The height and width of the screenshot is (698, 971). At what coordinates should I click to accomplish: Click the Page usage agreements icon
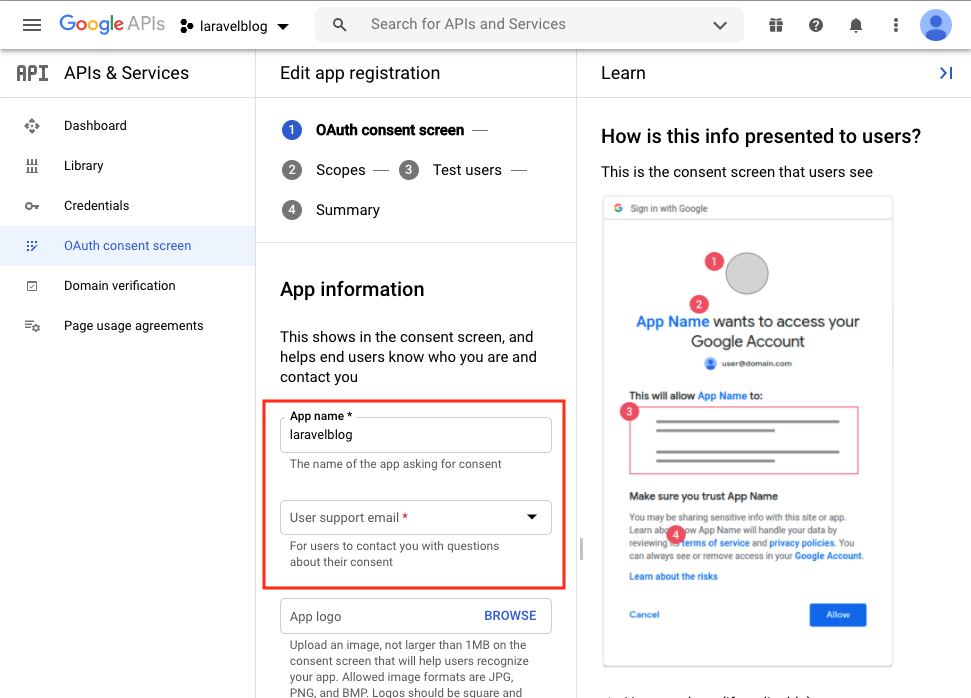click(32, 326)
